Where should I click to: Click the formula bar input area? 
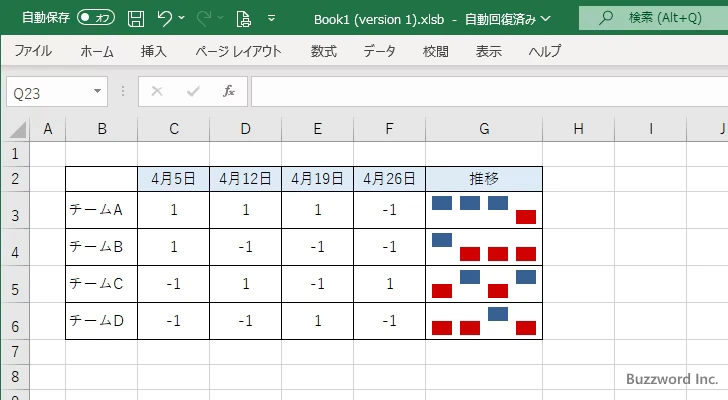(489, 91)
